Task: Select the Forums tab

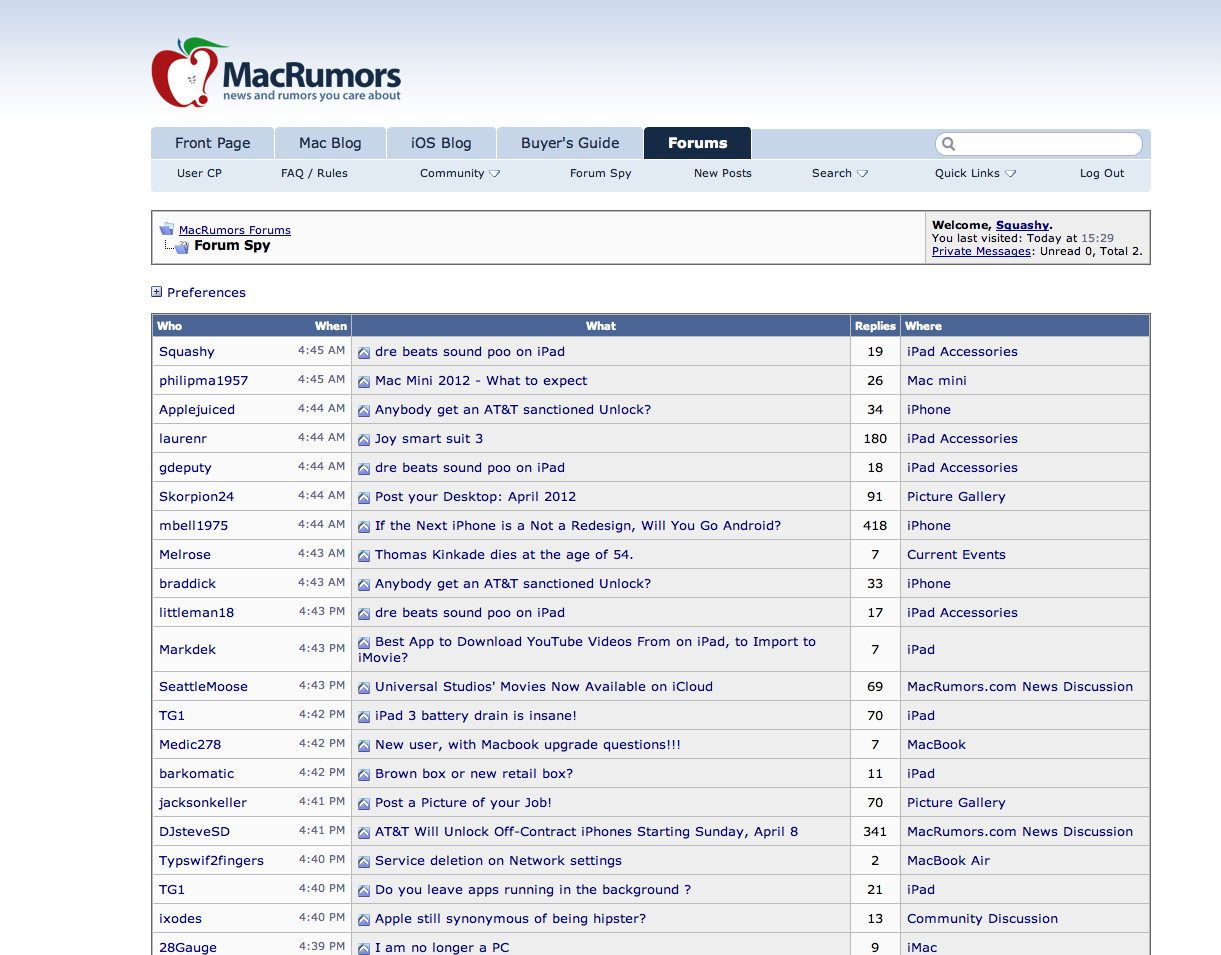Action: pyautogui.click(x=697, y=143)
